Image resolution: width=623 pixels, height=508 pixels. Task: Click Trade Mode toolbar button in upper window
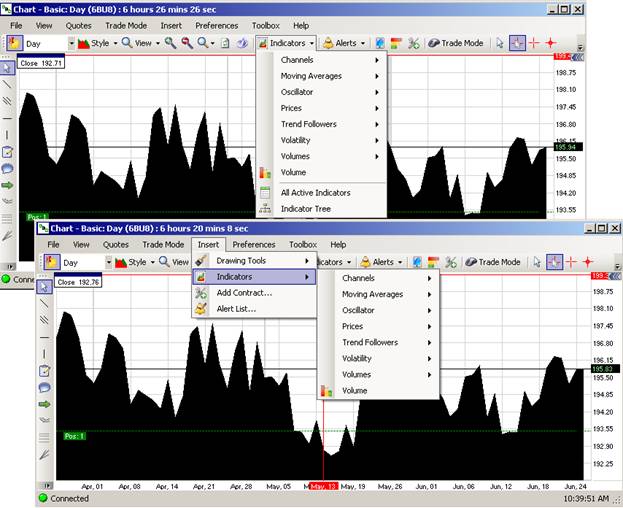(456, 43)
